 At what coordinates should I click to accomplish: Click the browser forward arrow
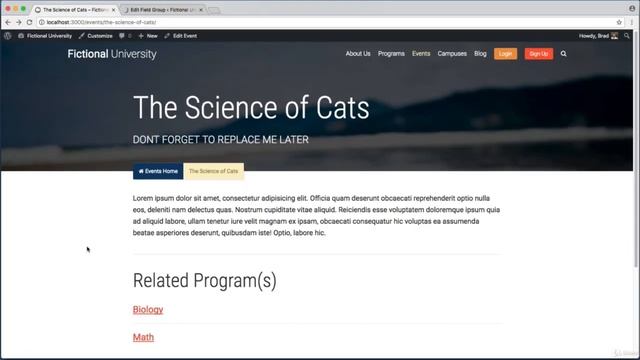point(19,22)
